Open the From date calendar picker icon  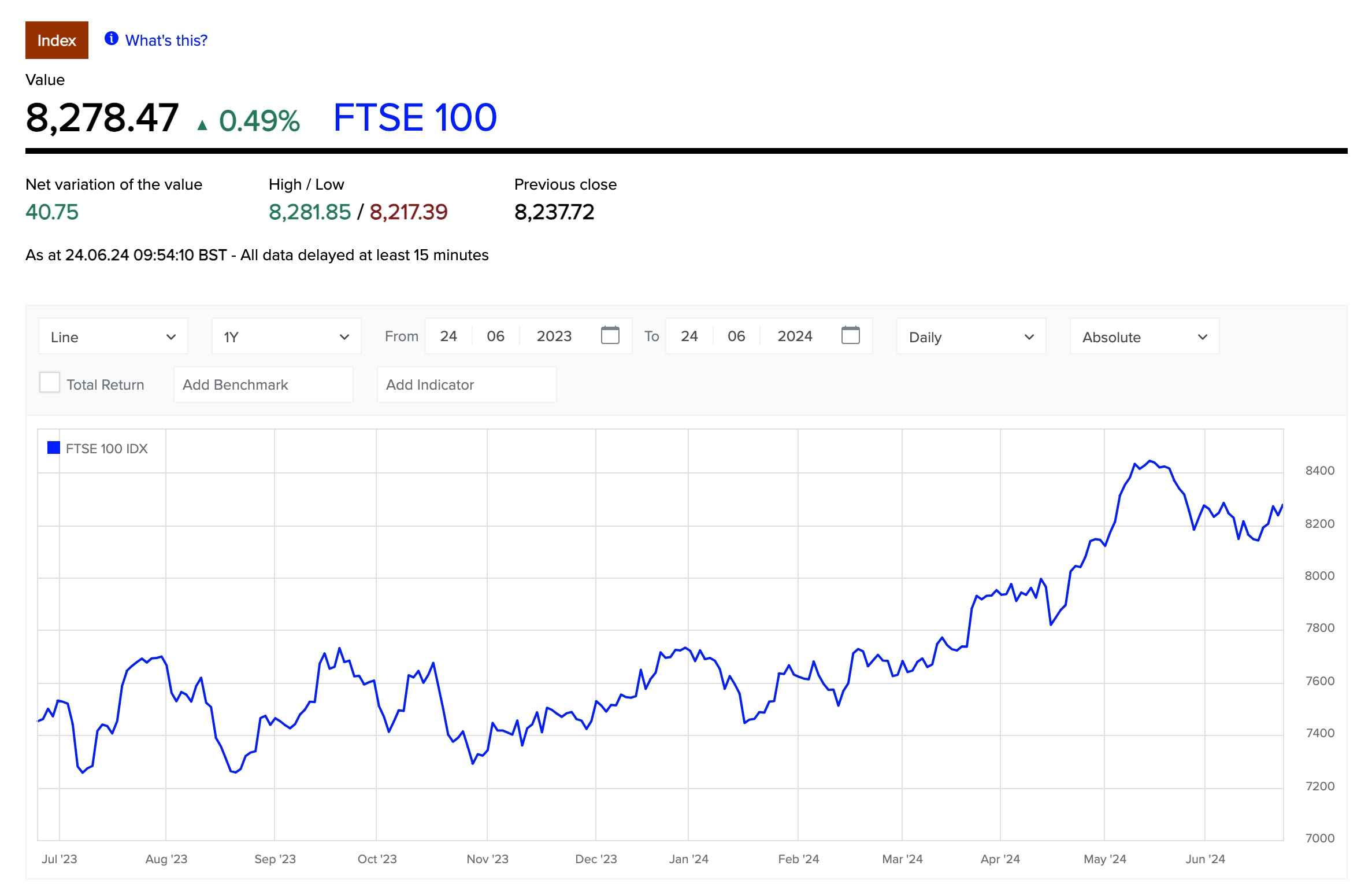pyautogui.click(x=610, y=335)
